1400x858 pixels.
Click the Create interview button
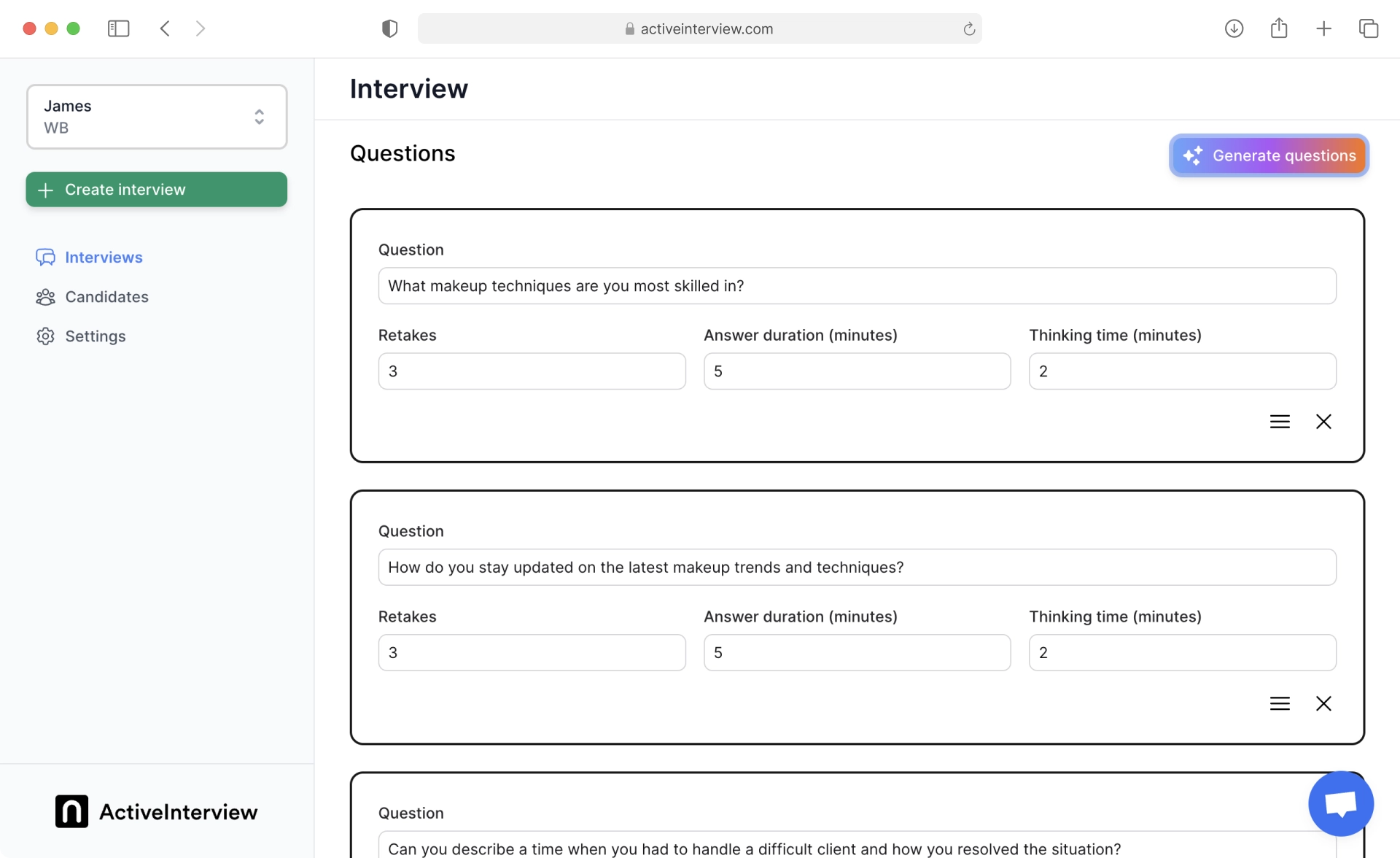click(156, 189)
